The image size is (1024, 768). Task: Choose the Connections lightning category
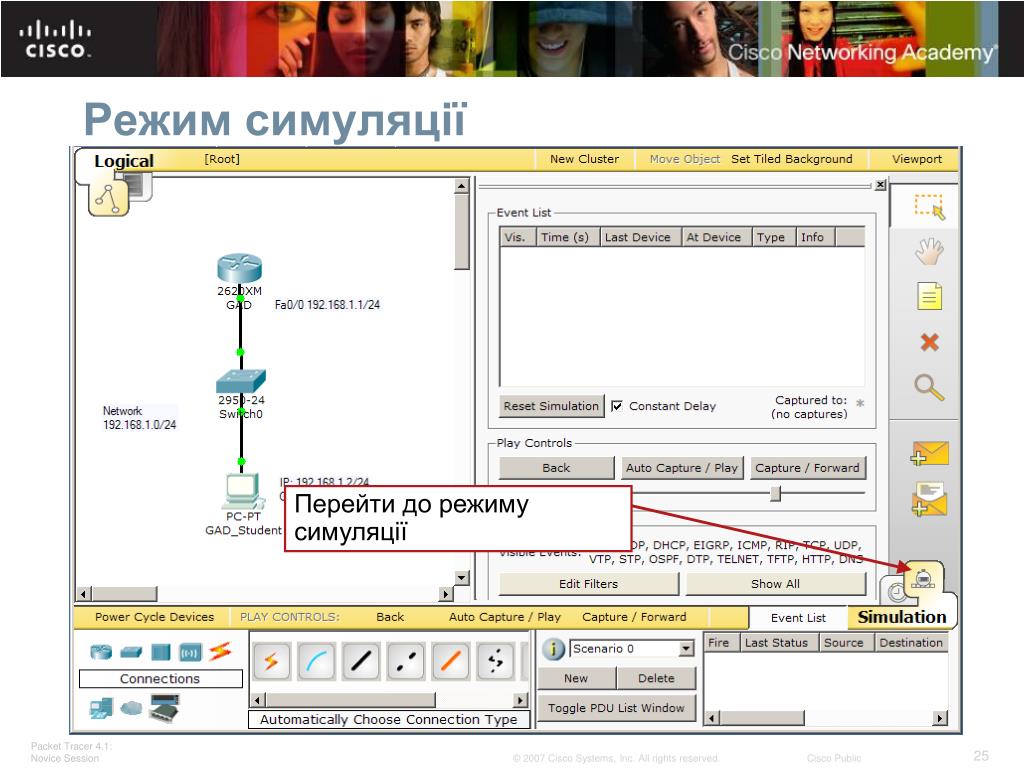tap(220, 651)
